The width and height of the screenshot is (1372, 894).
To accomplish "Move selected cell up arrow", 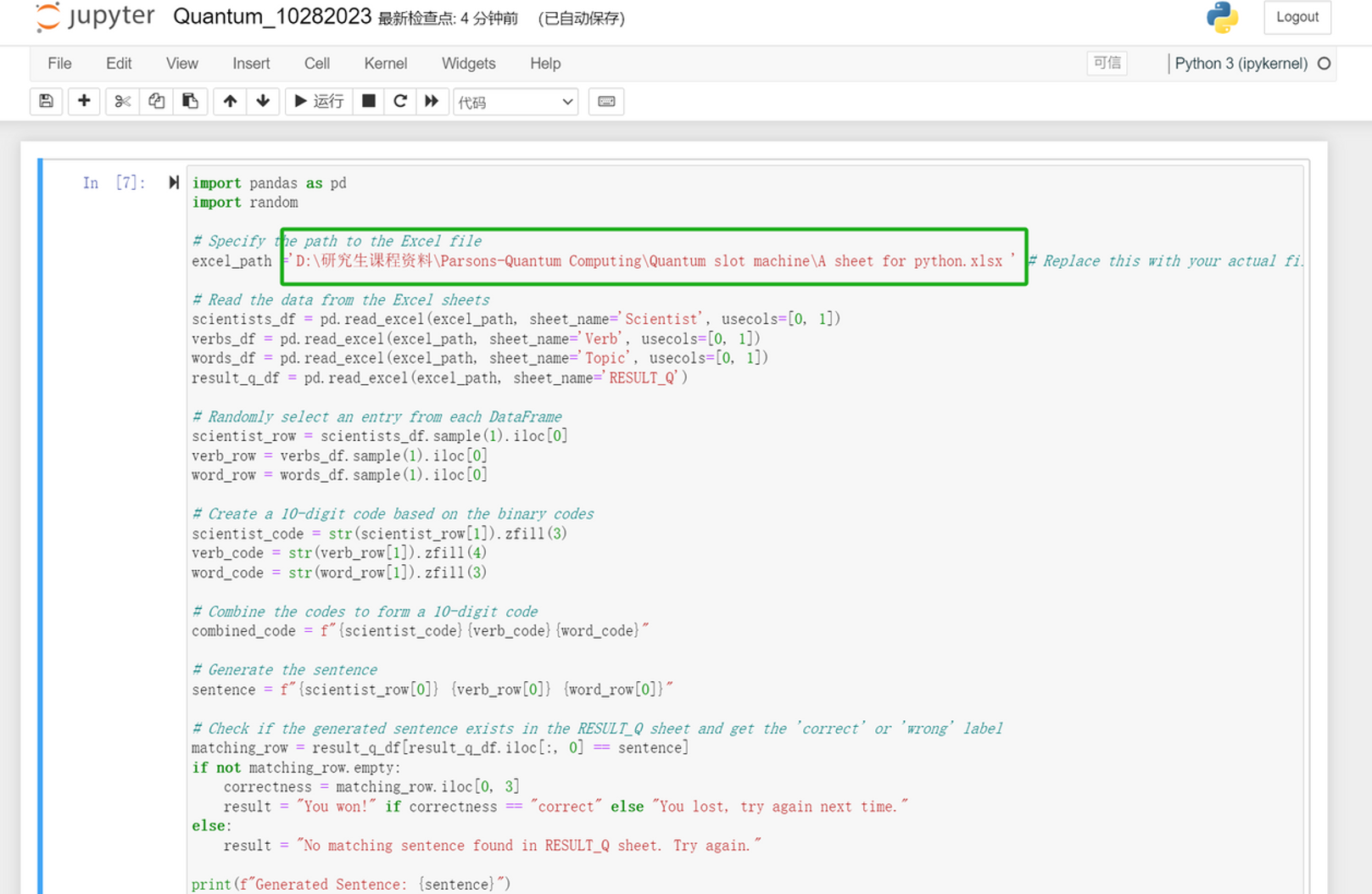I will point(230,101).
